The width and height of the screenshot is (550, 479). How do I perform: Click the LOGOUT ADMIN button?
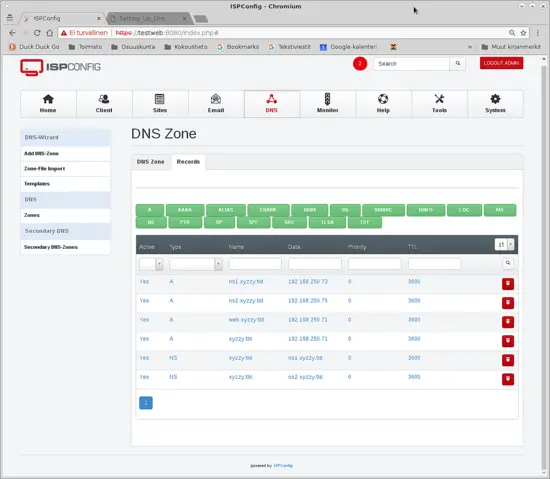click(x=501, y=63)
